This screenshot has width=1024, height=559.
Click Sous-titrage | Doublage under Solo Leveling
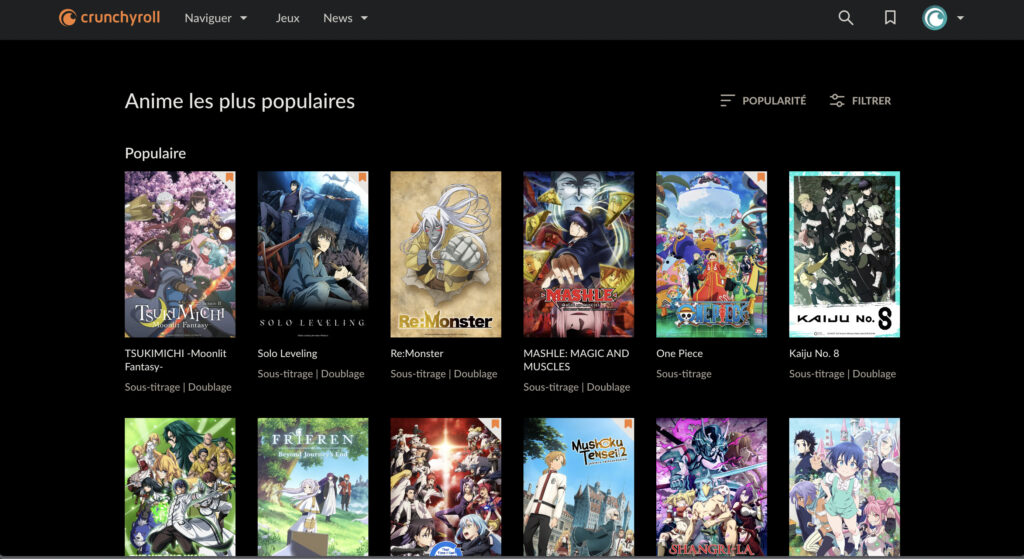click(x=311, y=374)
